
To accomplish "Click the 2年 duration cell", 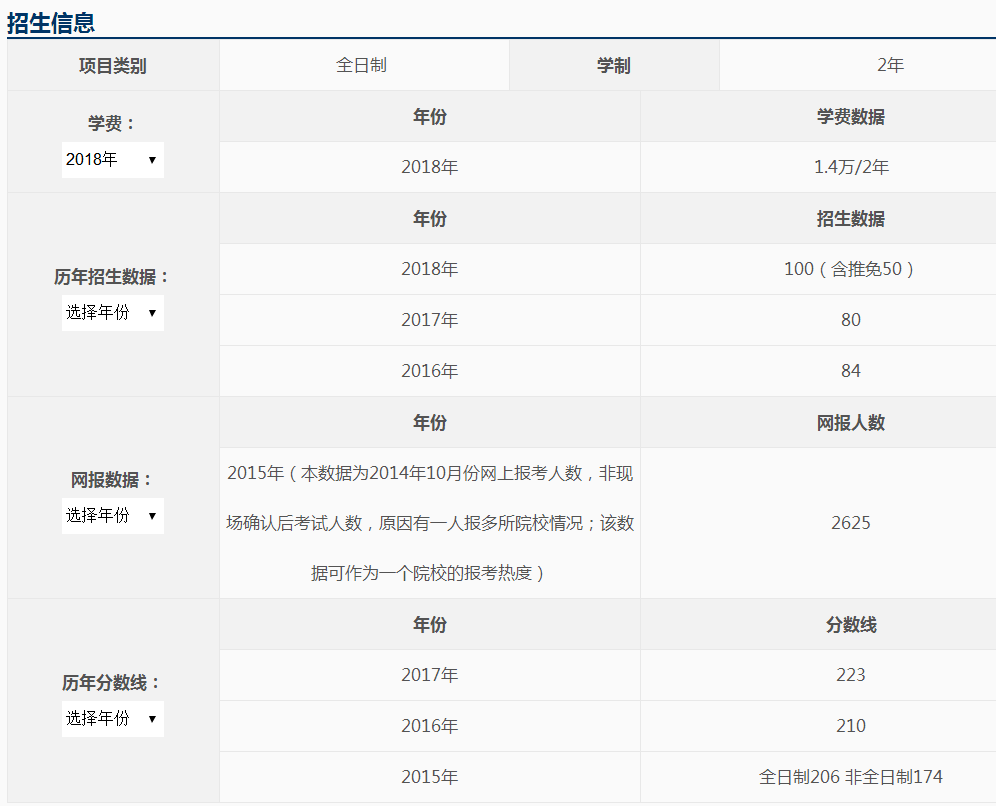I will coord(889,66).
